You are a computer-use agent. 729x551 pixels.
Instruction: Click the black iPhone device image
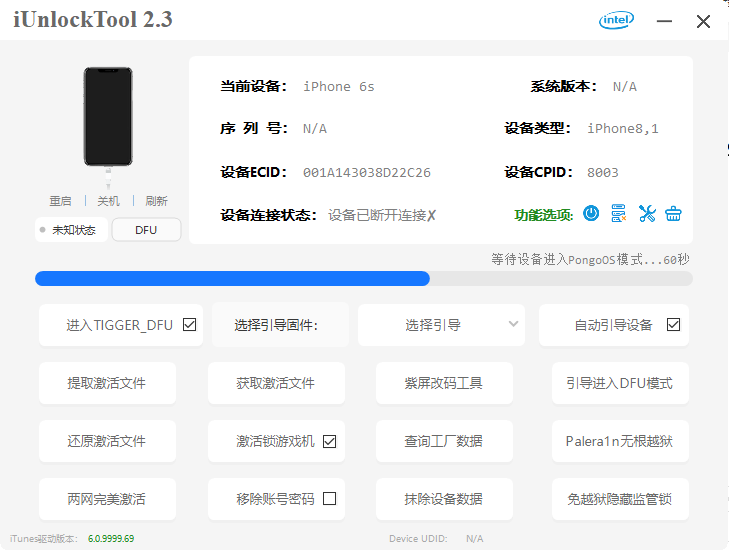[108, 116]
